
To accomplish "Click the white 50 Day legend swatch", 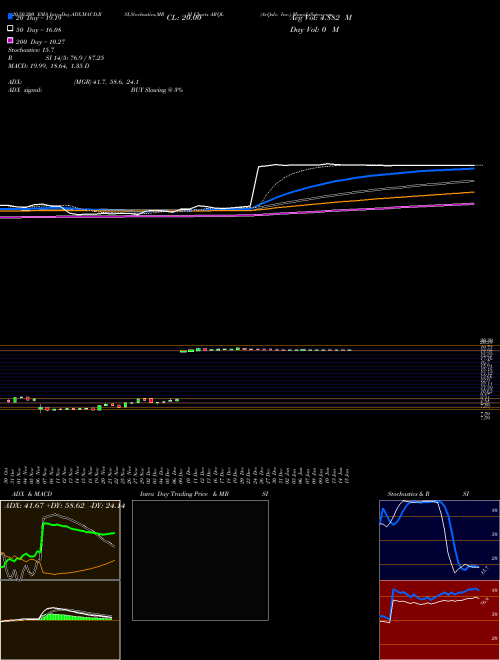I will [10, 29].
